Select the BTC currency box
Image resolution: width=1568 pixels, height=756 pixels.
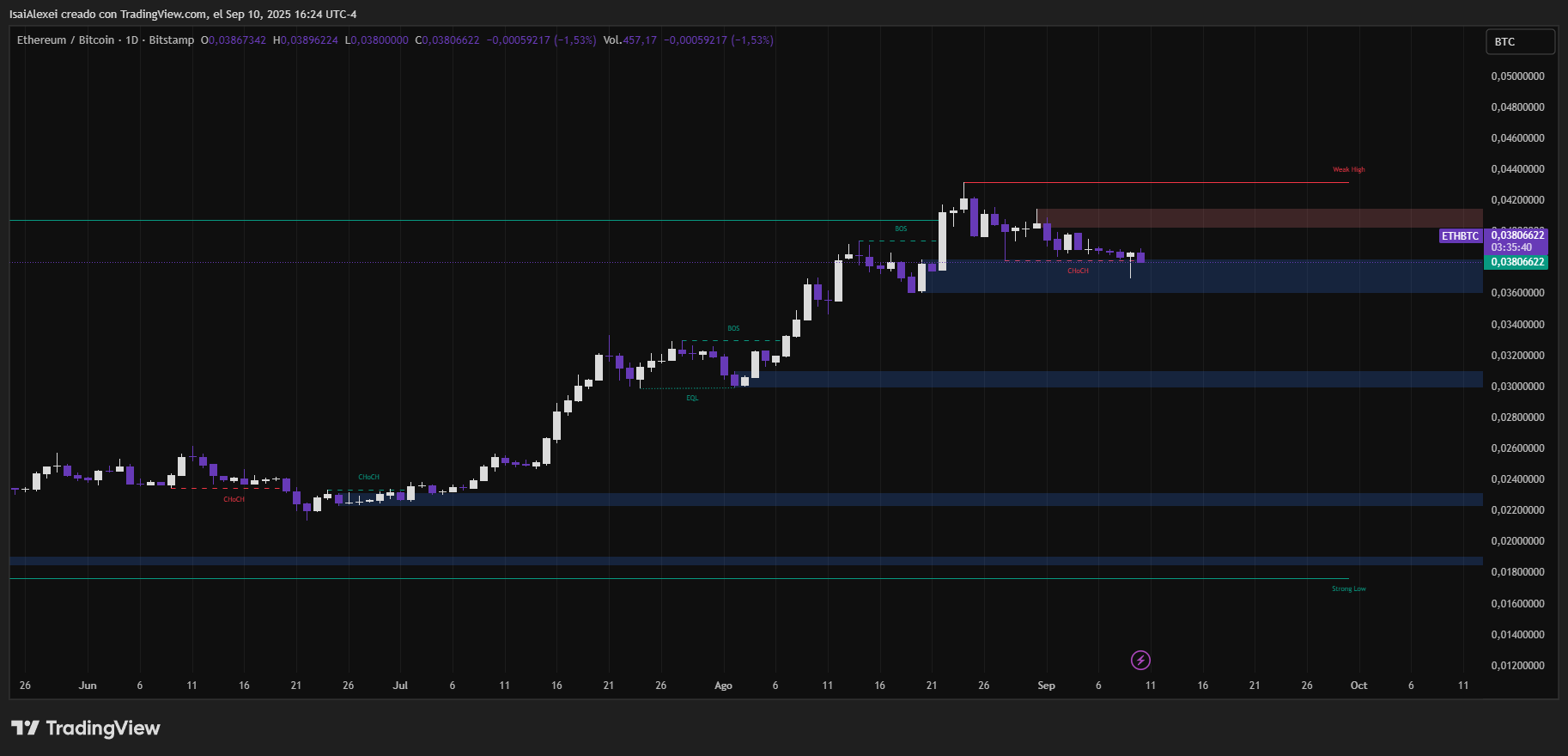pos(1520,41)
